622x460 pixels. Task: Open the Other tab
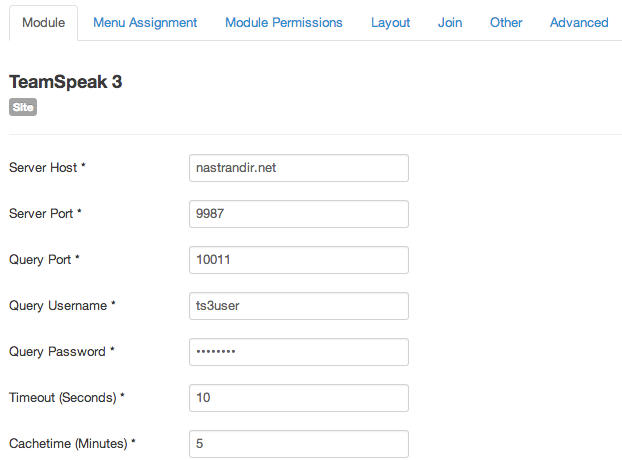(506, 23)
